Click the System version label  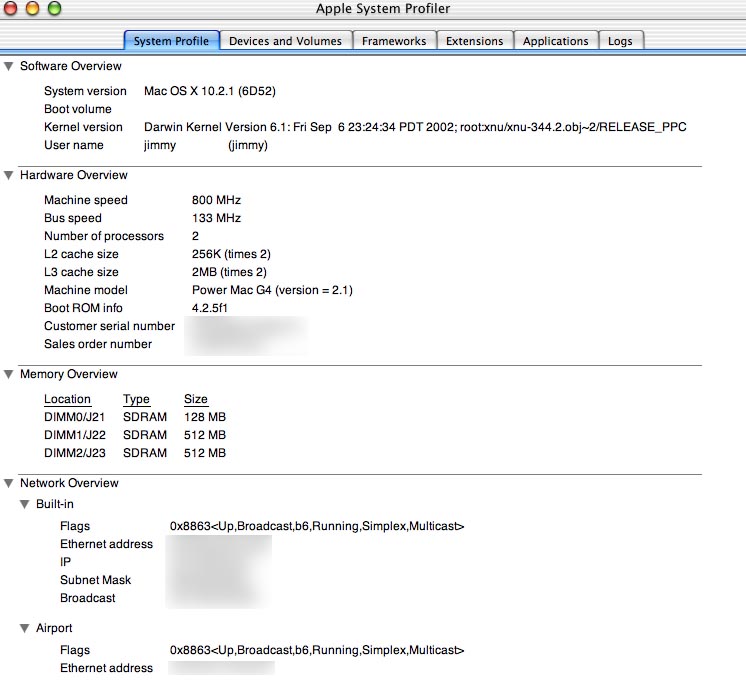[85, 91]
